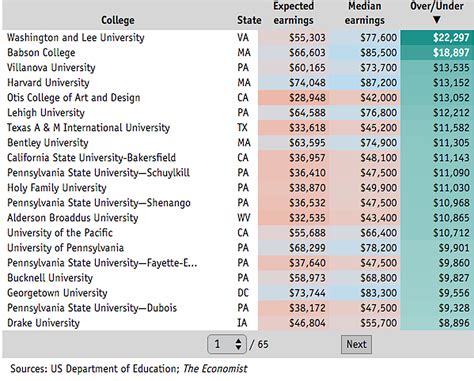
Task: Sort by State column header
Action: click(x=249, y=20)
